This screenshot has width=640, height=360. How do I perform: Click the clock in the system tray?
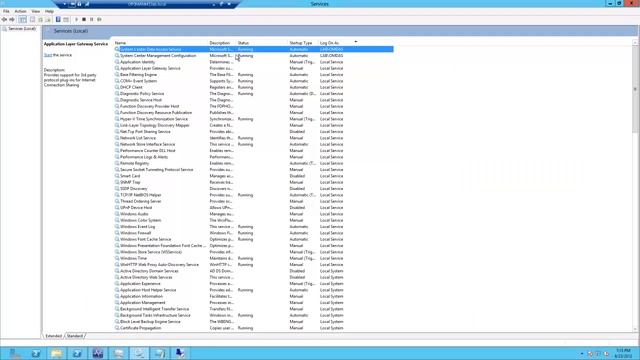click(x=623, y=353)
